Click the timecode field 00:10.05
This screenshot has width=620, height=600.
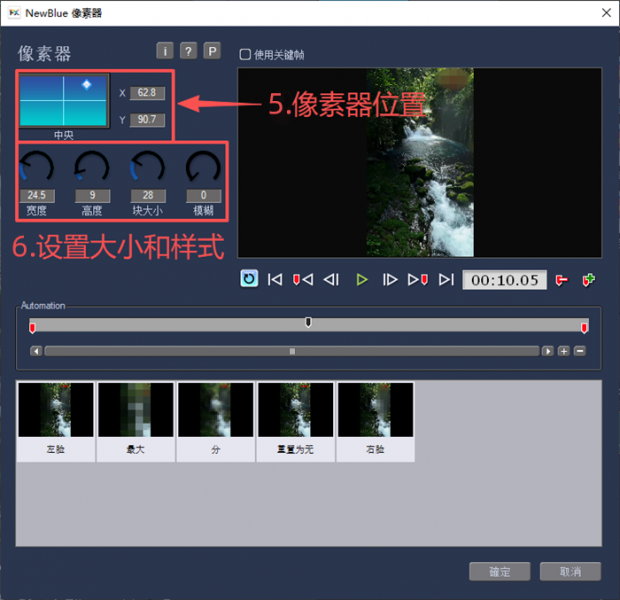coord(505,280)
